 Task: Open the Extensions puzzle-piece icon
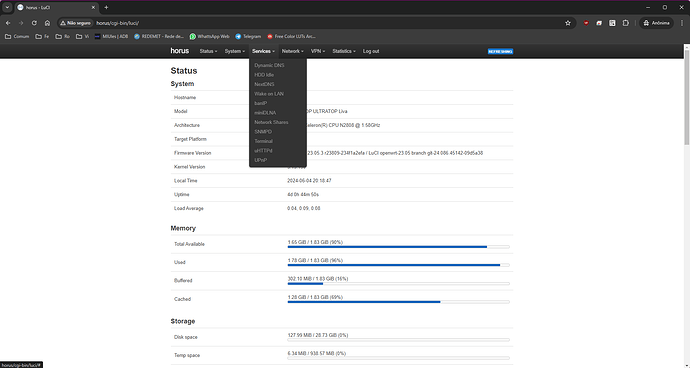tap(626, 23)
